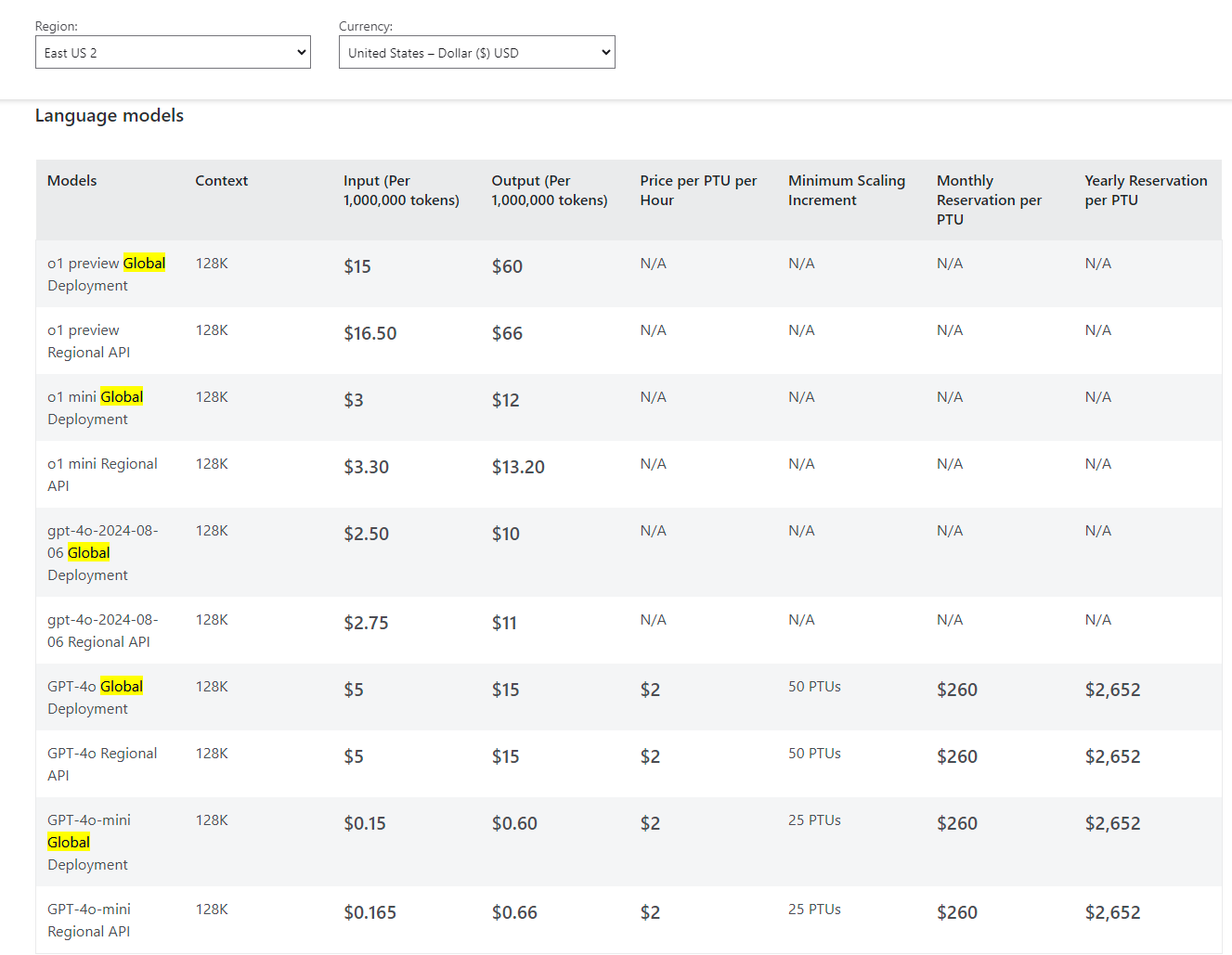1232x955 pixels.
Task: Click the Minimum Scaling Increment header
Action: [847, 190]
